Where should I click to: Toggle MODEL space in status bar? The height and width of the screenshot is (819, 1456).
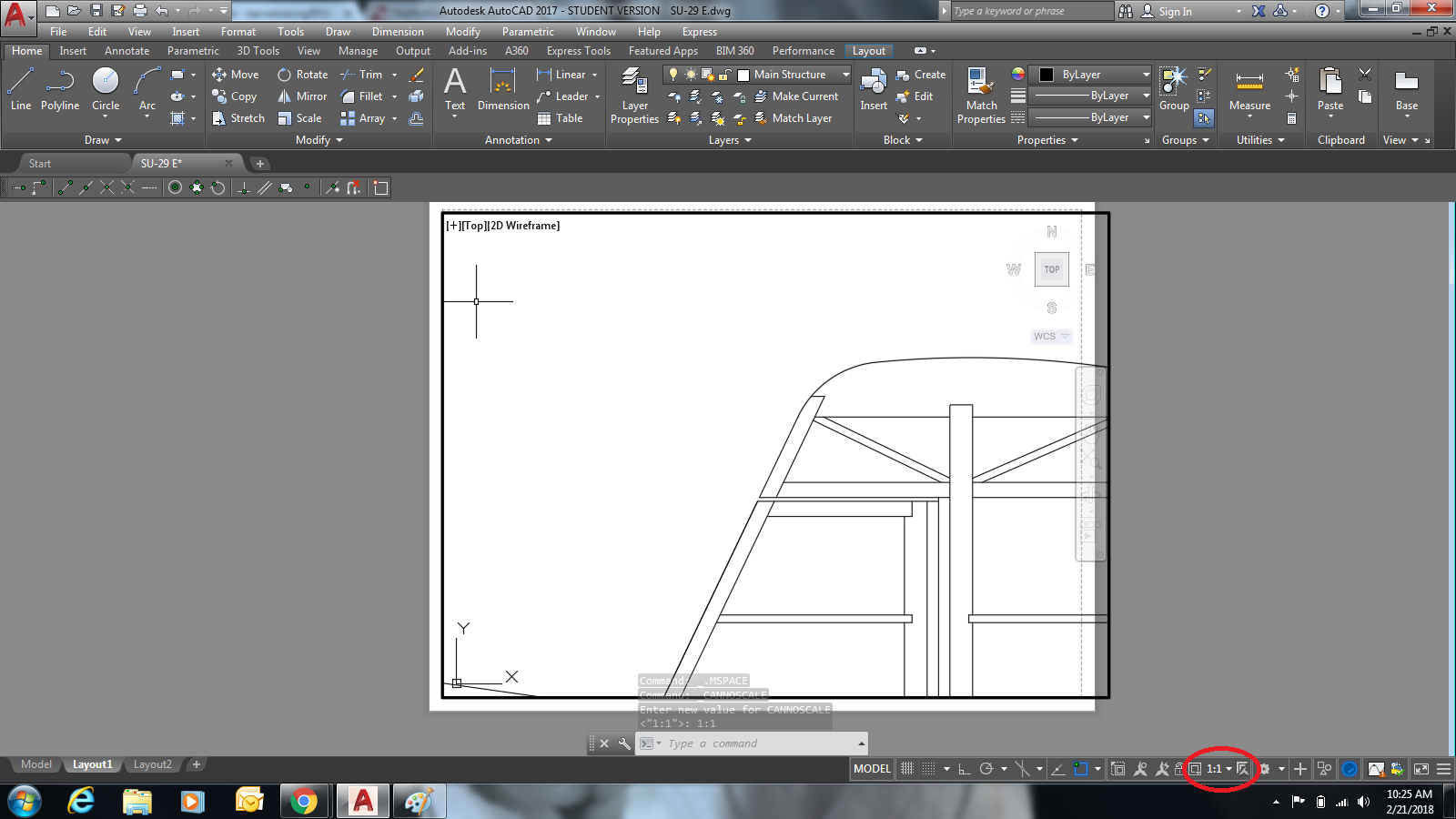pos(872,769)
